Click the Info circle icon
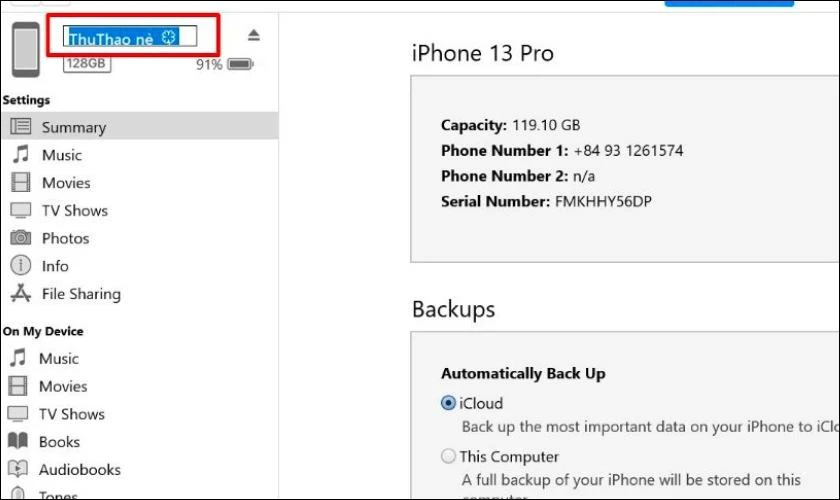The height and width of the screenshot is (500, 840). 20,265
